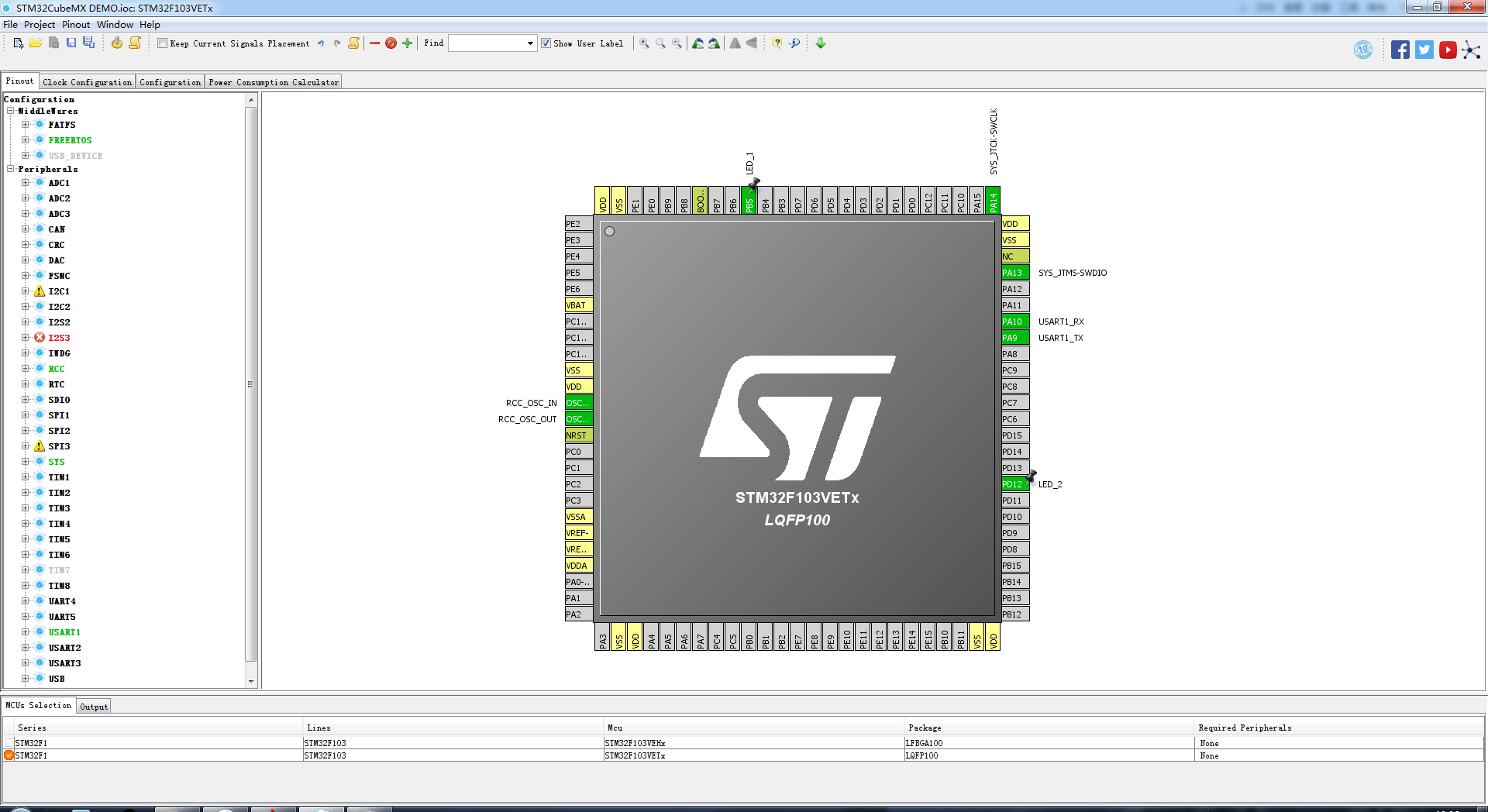
Task: Open the Pinout menu
Action: (76, 25)
